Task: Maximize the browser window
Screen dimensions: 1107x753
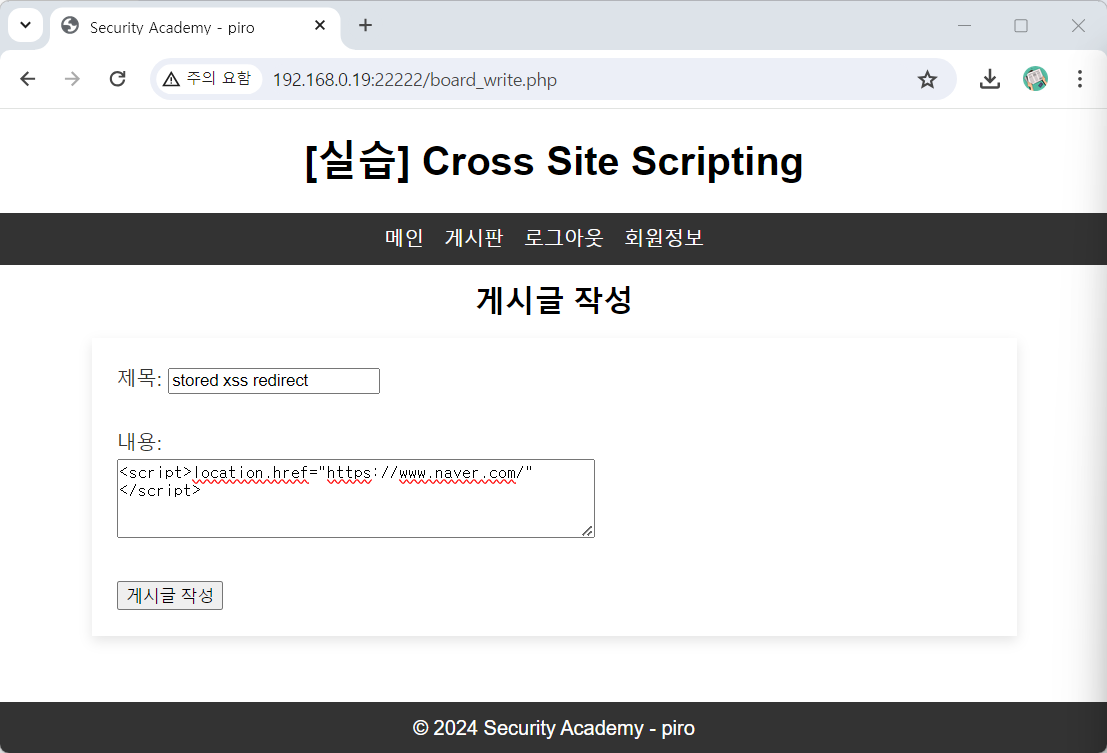Action: pos(1021,25)
